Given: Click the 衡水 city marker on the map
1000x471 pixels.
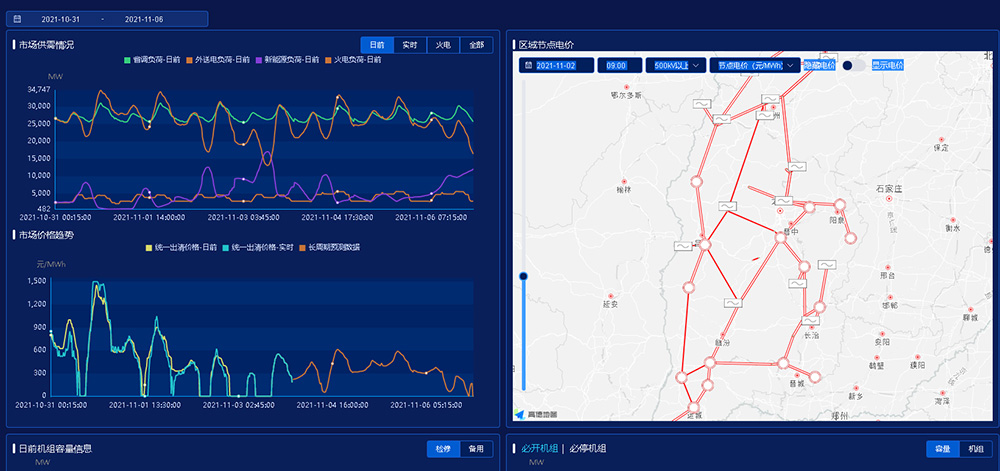Looking at the screenshot, I should click(953, 220).
